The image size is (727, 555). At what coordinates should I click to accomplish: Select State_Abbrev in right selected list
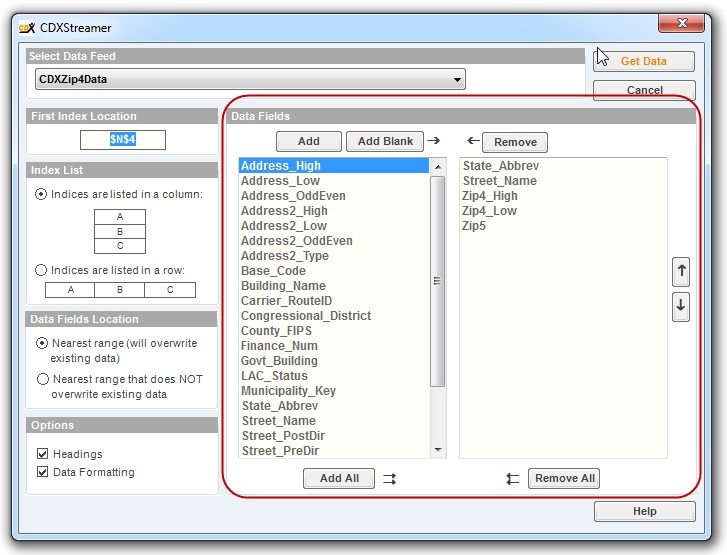point(563,166)
